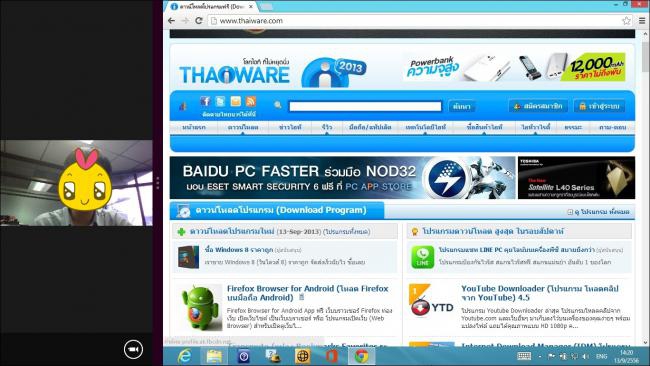Open the RSS feed icon

tap(250, 101)
